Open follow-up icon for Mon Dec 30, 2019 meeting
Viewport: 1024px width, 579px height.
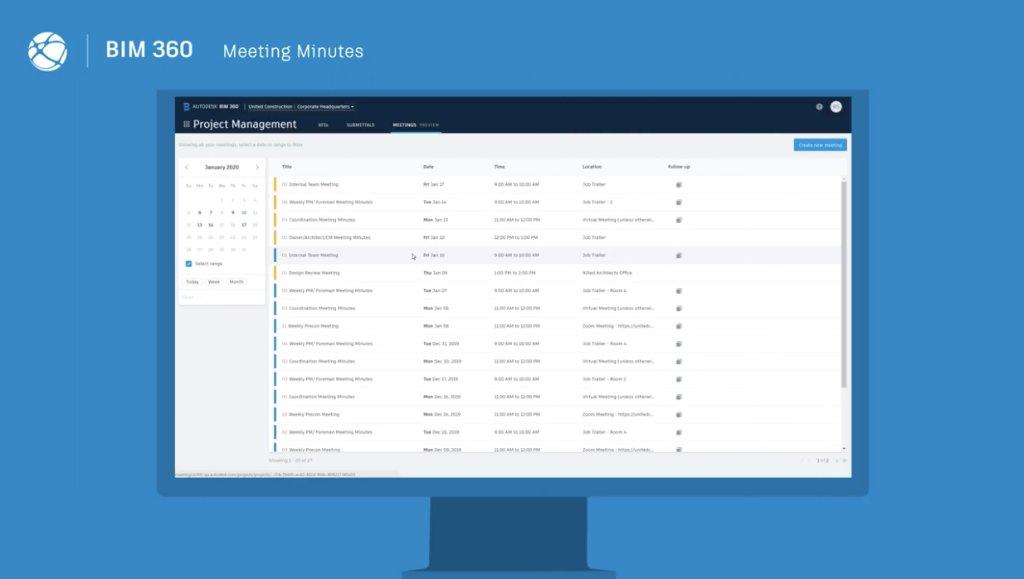[679, 361]
